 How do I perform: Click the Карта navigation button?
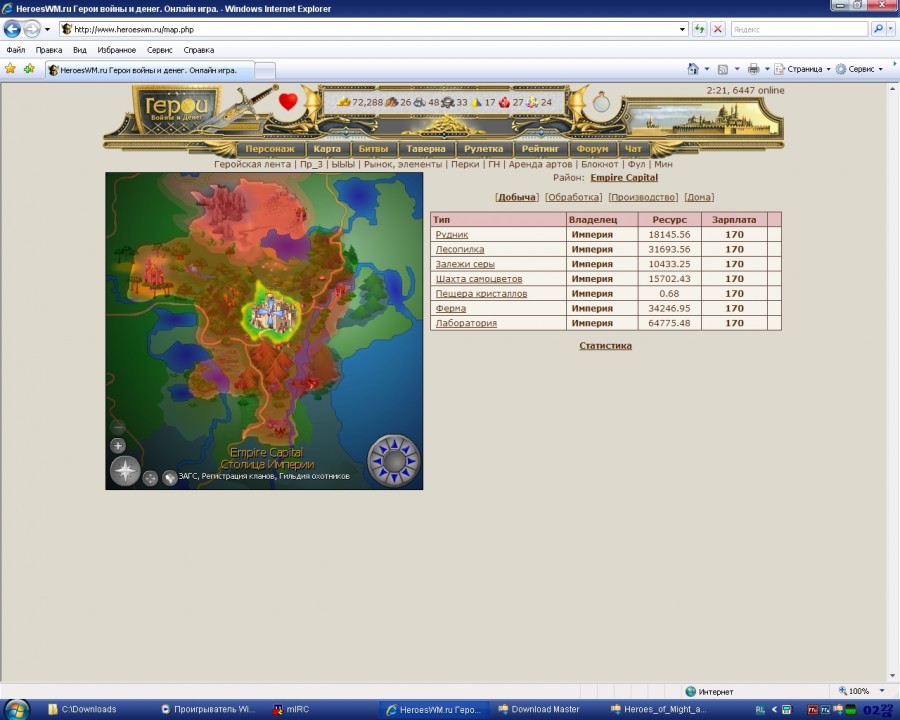(327, 149)
